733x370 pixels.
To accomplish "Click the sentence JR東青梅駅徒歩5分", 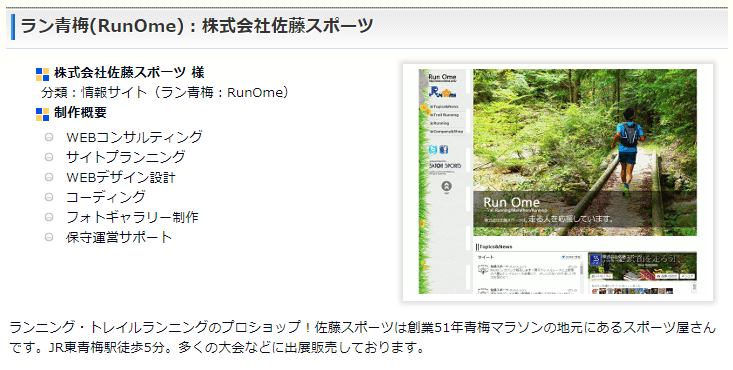I will [111, 348].
